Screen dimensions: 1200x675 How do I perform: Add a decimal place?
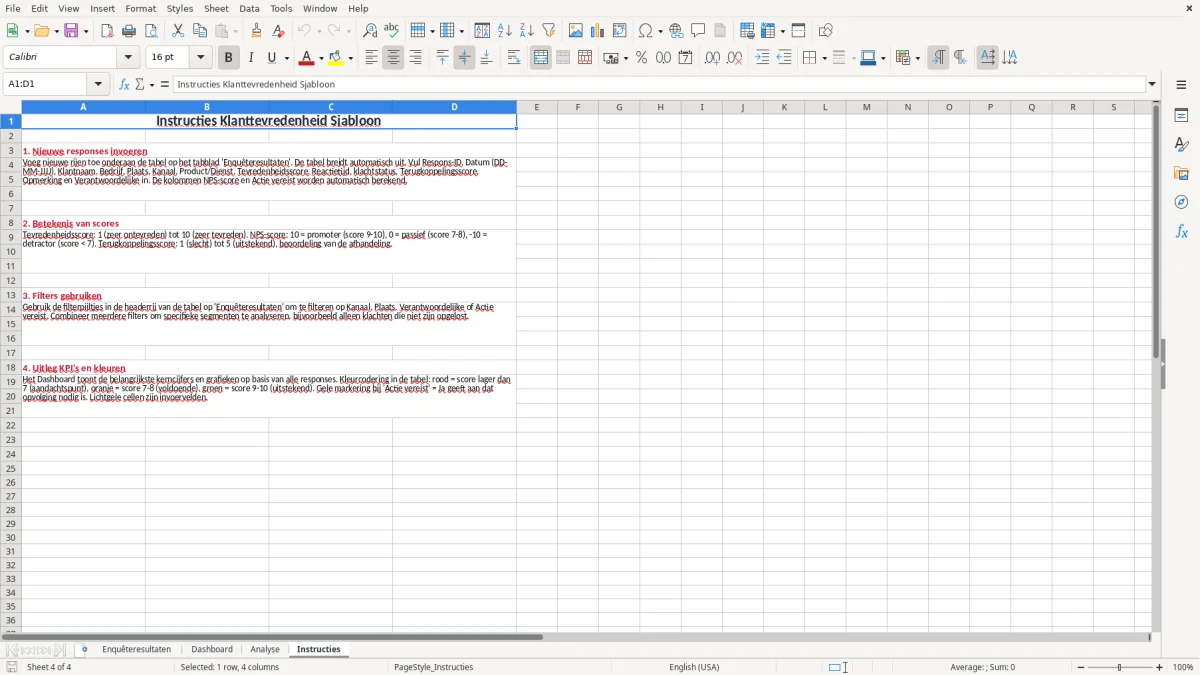point(713,58)
